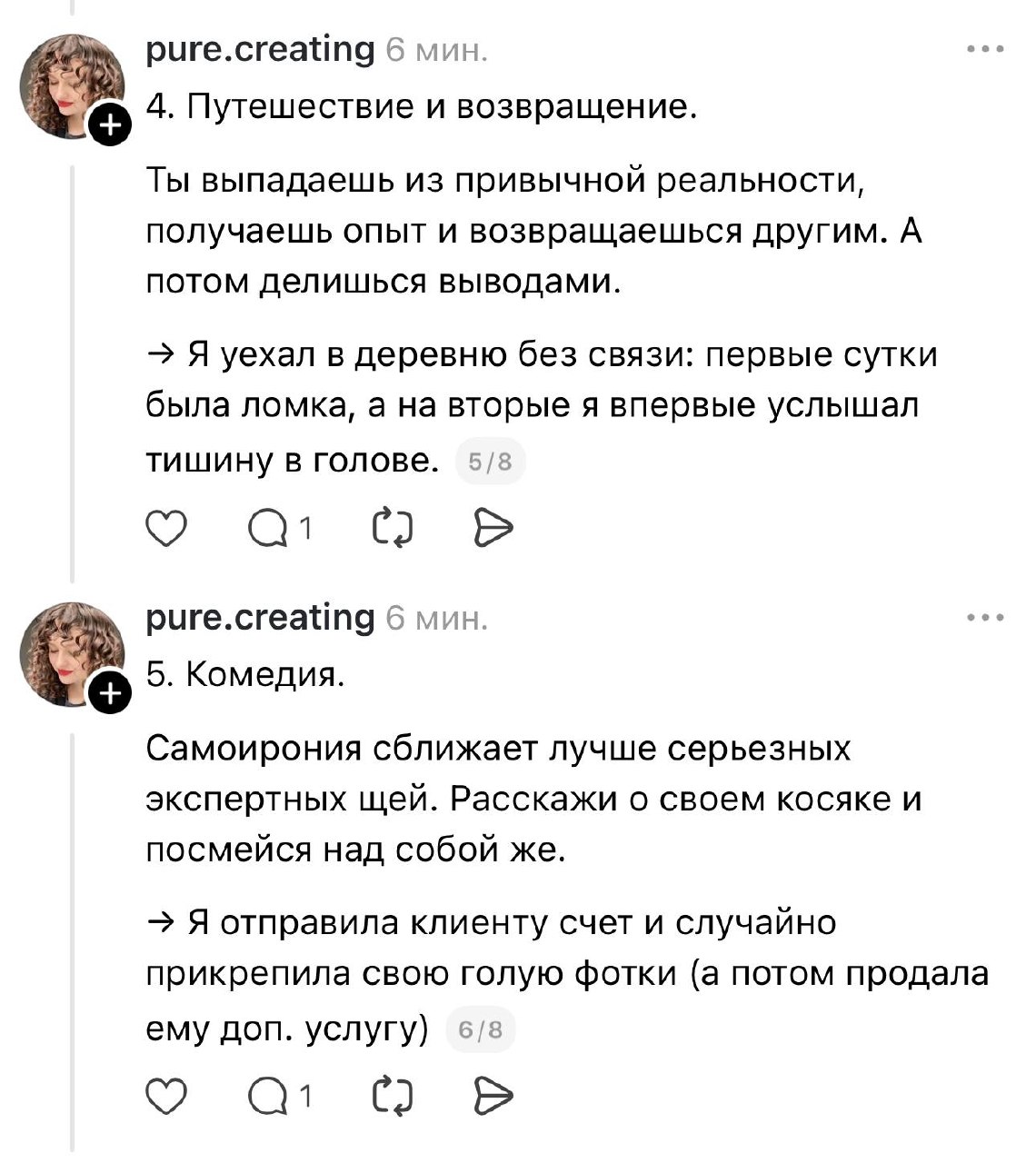Open replies on the 'Комедия' post

point(270,1098)
